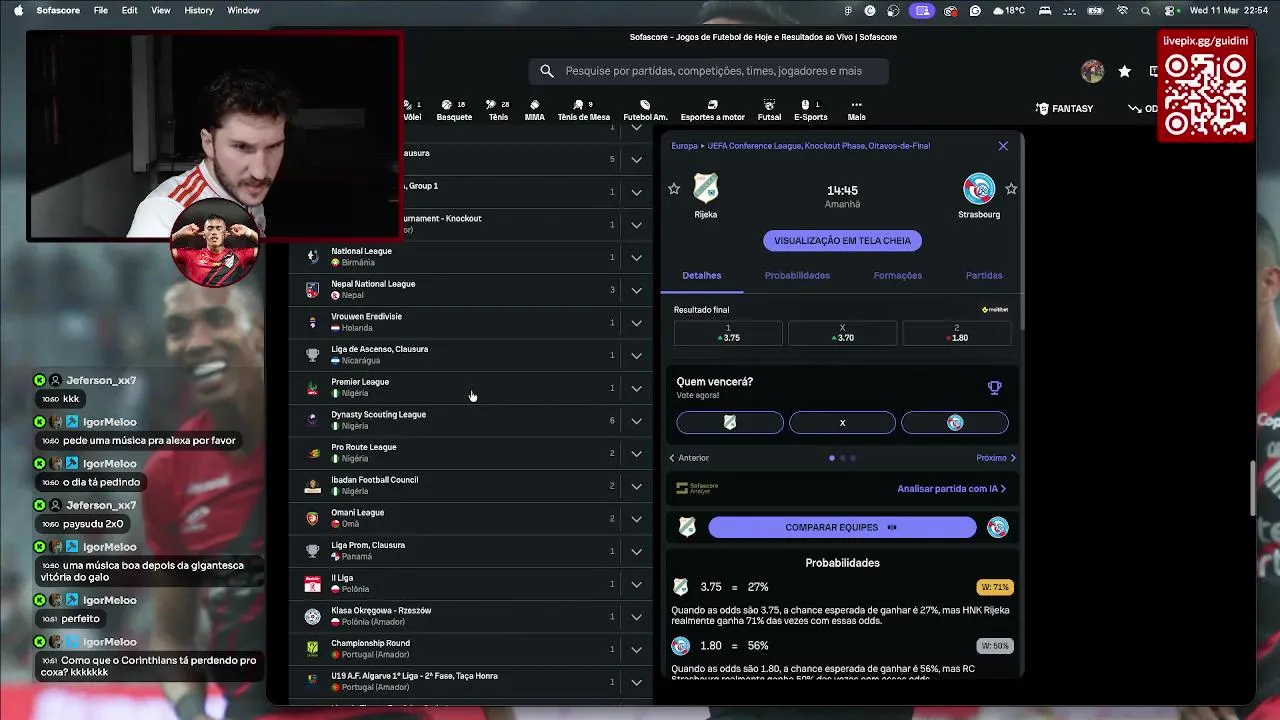Click the page's vertical scrollbar thumb

pos(1254,489)
